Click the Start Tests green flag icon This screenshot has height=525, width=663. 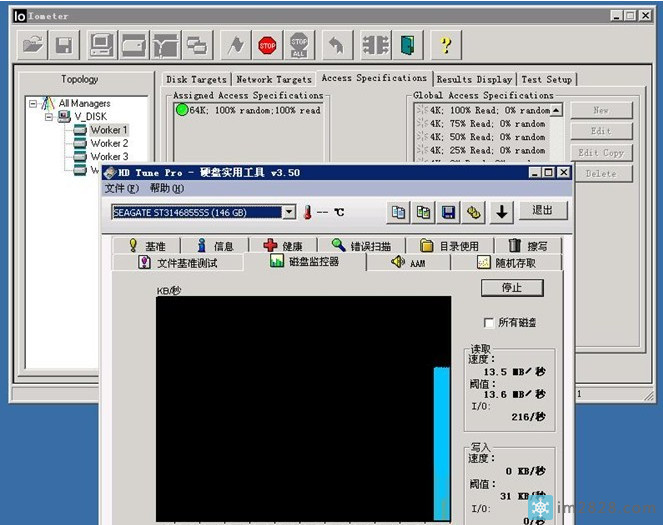click(234, 45)
